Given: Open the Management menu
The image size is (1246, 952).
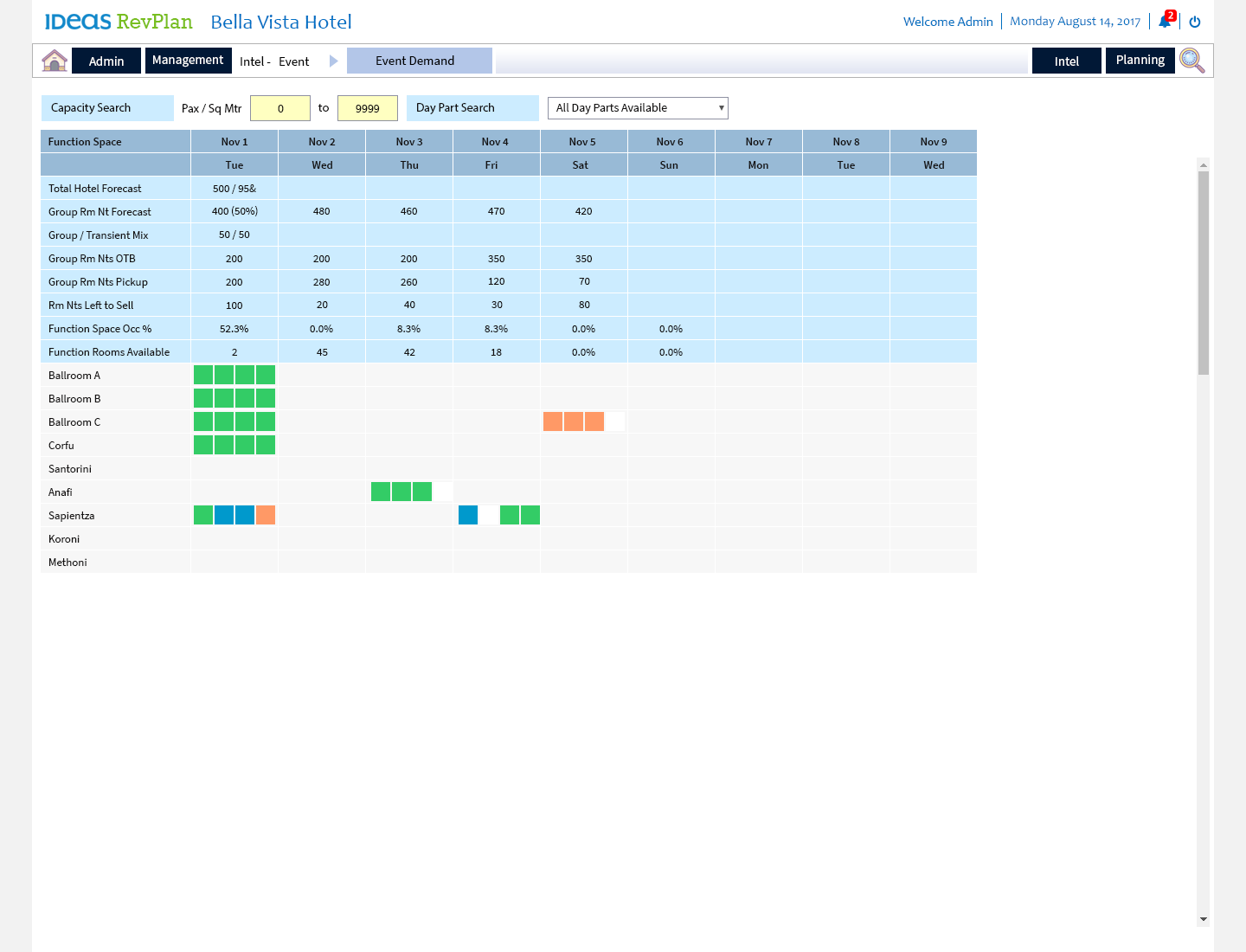Looking at the screenshot, I should [x=188, y=61].
